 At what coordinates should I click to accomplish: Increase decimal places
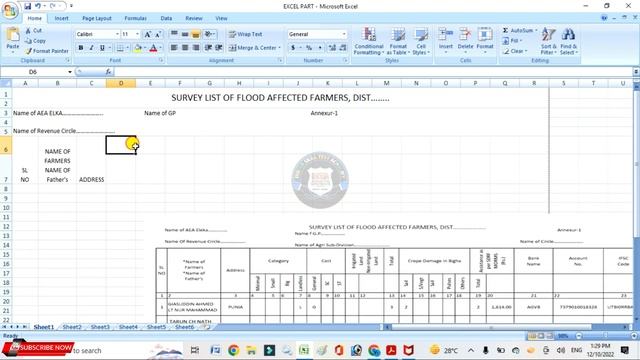tap(332, 48)
